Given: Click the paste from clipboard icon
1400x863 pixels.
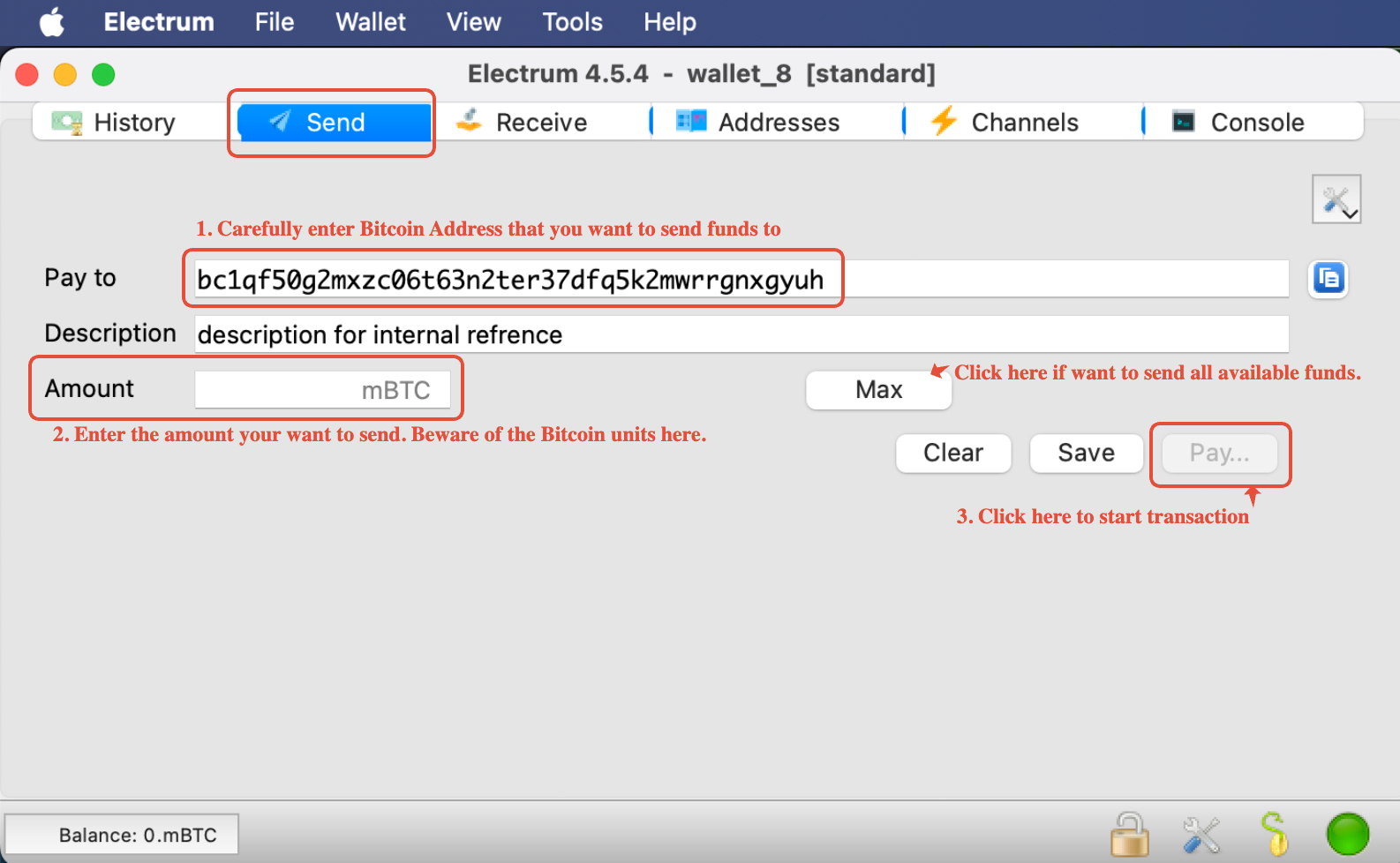Looking at the screenshot, I should [1328, 279].
